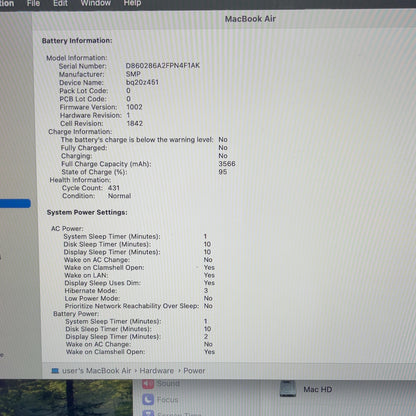The height and width of the screenshot is (416, 416).
Task: Select firmware version value 1002
Action: tap(134, 107)
